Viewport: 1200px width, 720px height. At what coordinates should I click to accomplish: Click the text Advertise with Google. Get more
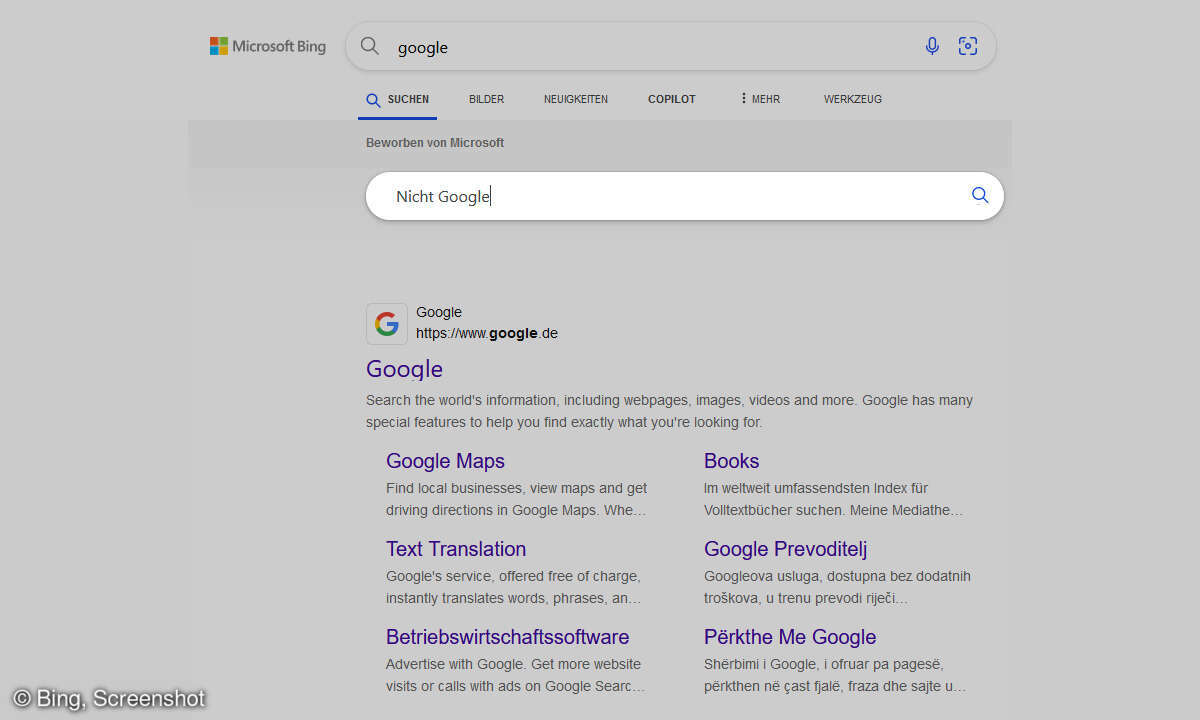click(x=515, y=675)
